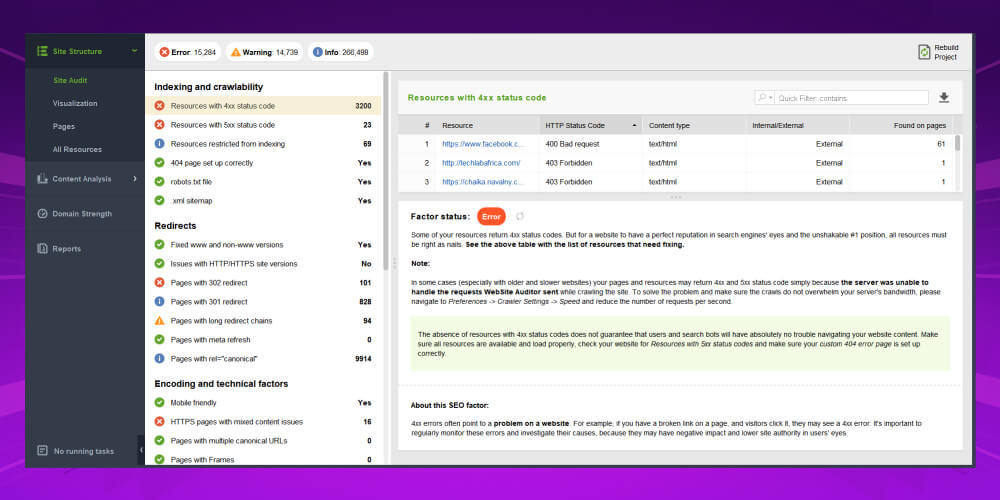This screenshot has width=1000, height=500.
Task: Select the Pages with 302 redirect row
Action: pos(263,283)
